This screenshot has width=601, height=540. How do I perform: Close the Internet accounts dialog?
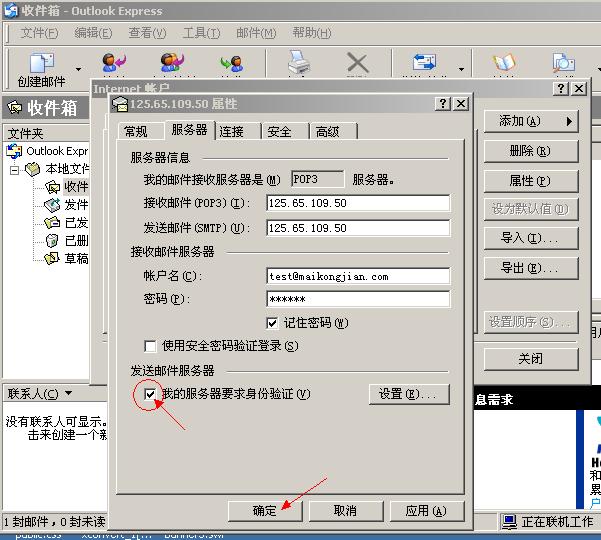579,89
